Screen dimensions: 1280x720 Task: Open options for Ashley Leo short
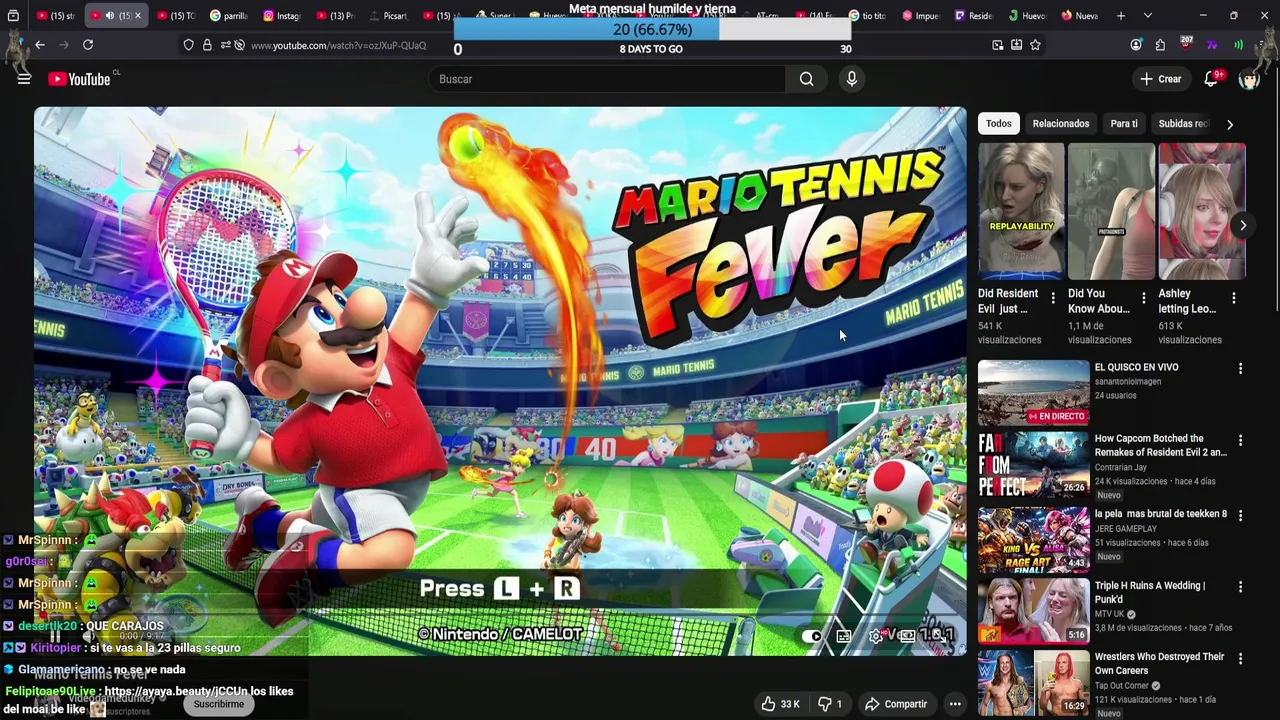point(1233,298)
